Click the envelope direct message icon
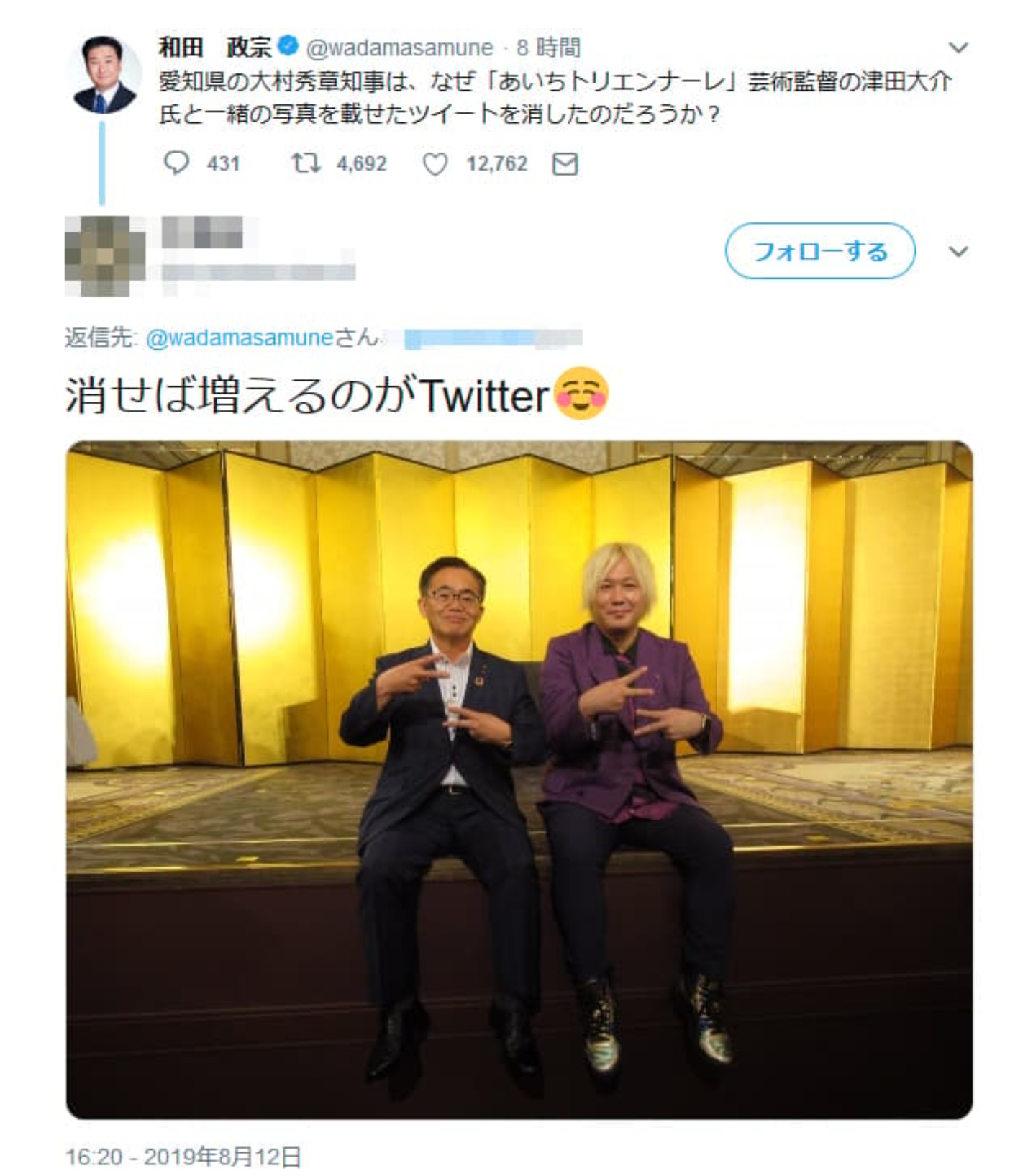The height and width of the screenshot is (1176, 1028). point(565,164)
